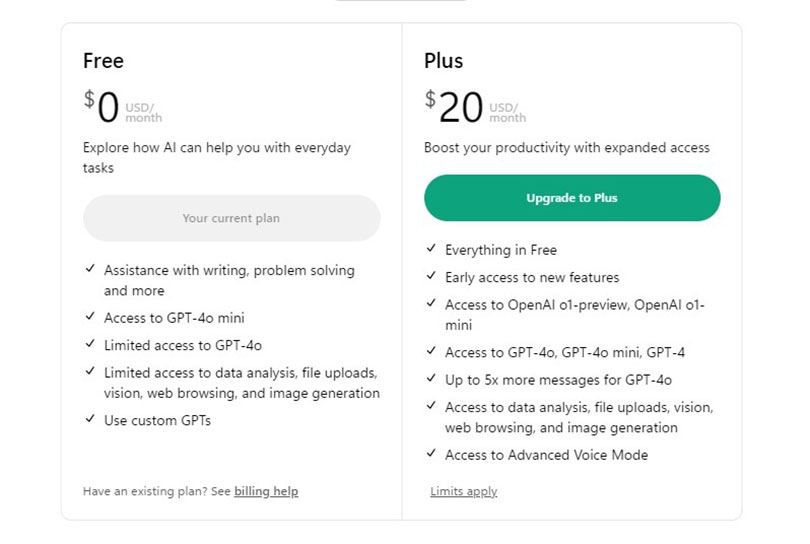Click the Upgrade to Plus button
This screenshot has width=810, height=544.
(x=572, y=198)
